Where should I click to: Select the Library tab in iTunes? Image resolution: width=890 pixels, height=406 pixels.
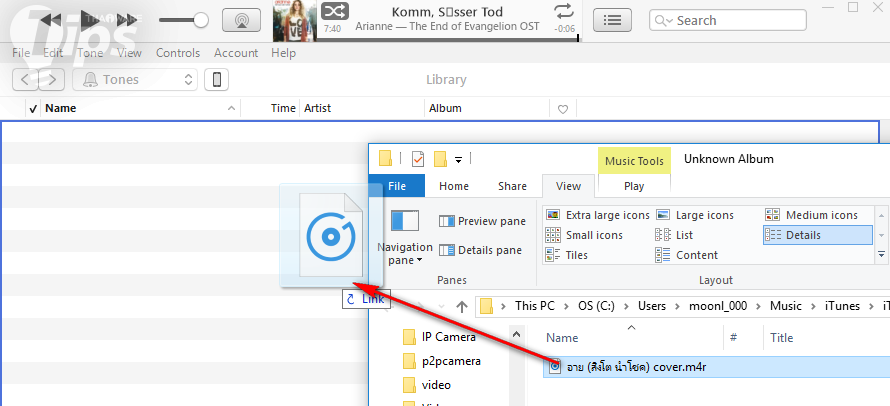tap(446, 79)
